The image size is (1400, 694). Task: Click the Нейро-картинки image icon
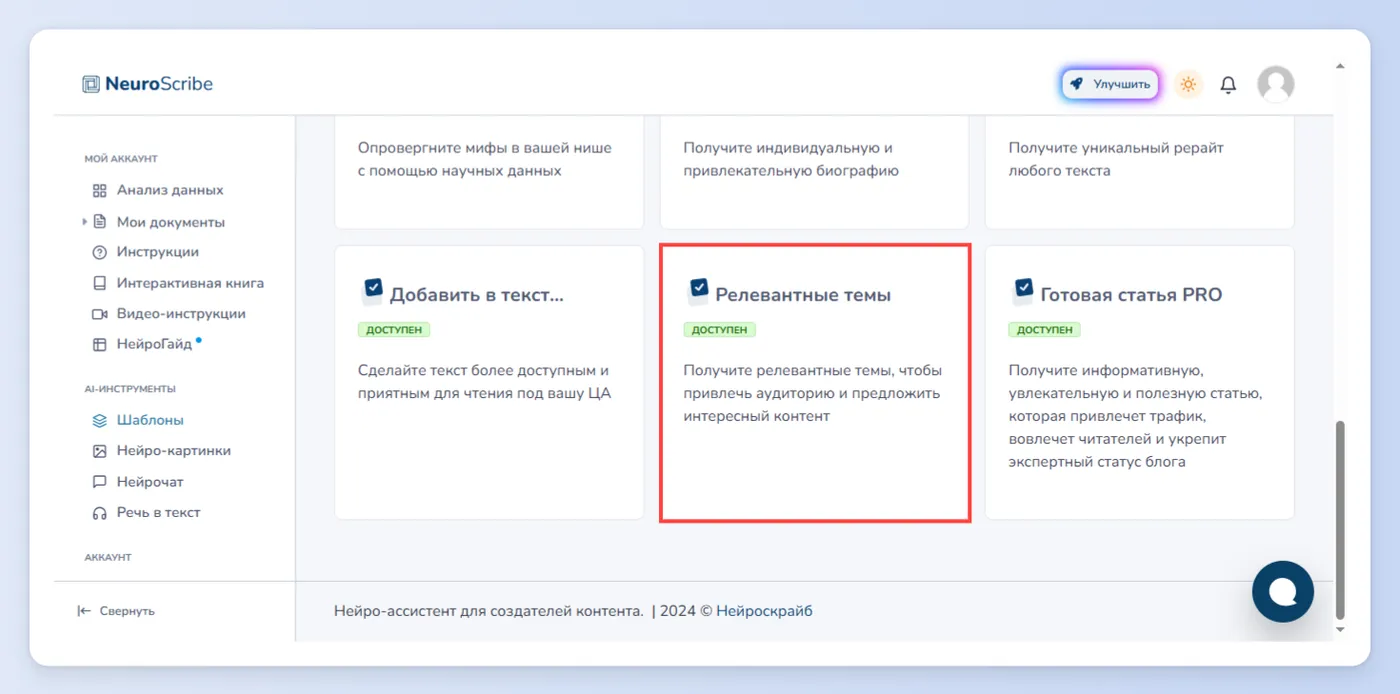click(x=99, y=451)
